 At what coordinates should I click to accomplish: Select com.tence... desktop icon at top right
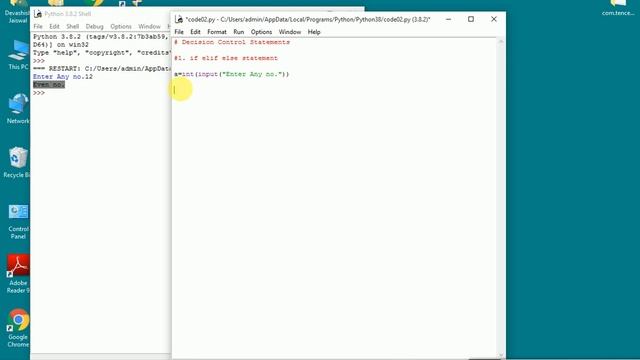[618, 8]
